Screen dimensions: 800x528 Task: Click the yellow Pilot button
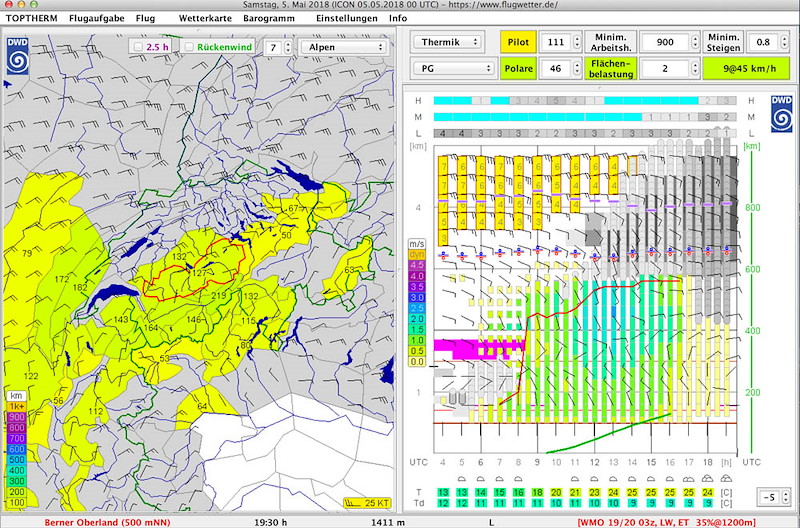(518, 42)
